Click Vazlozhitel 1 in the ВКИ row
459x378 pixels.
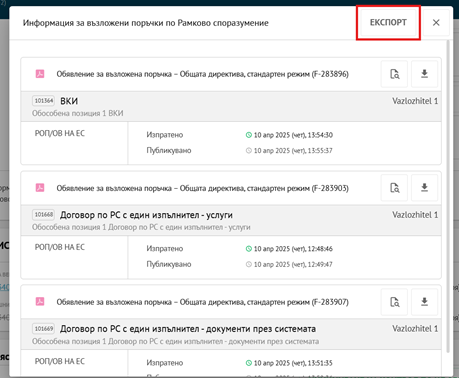pyautogui.click(x=415, y=101)
